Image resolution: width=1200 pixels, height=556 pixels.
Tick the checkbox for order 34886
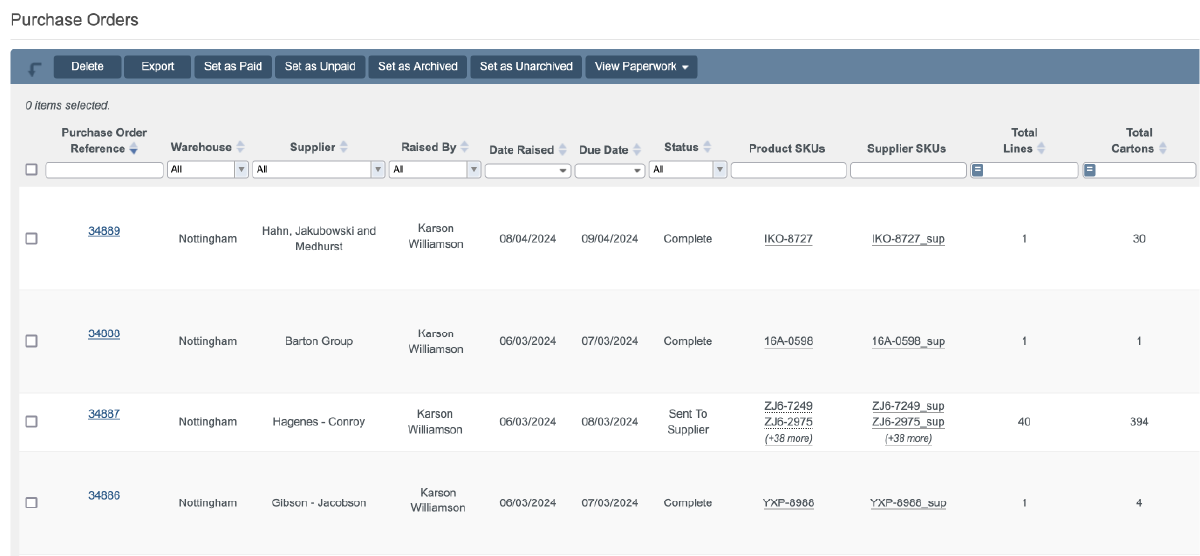31,503
